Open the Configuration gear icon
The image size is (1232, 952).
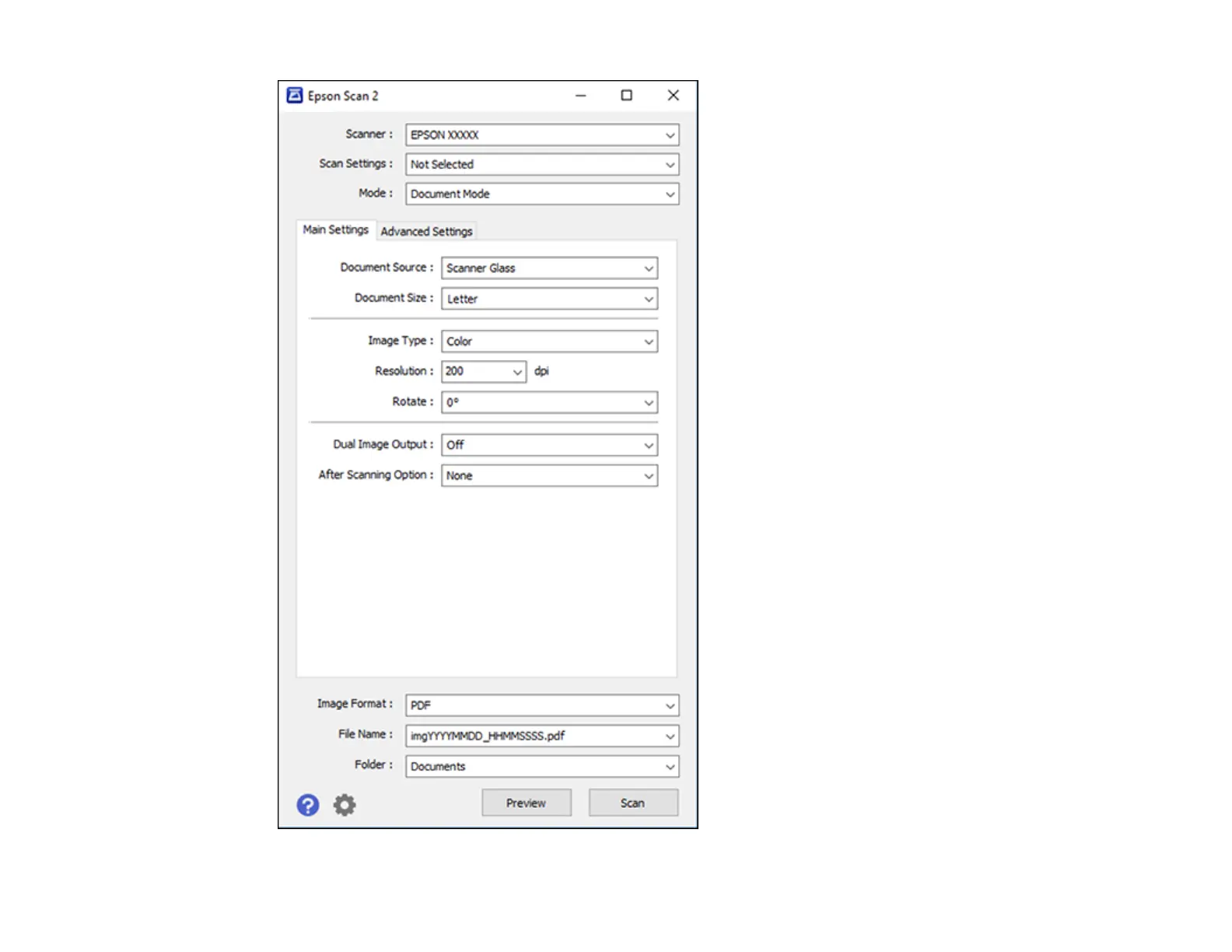345,804
